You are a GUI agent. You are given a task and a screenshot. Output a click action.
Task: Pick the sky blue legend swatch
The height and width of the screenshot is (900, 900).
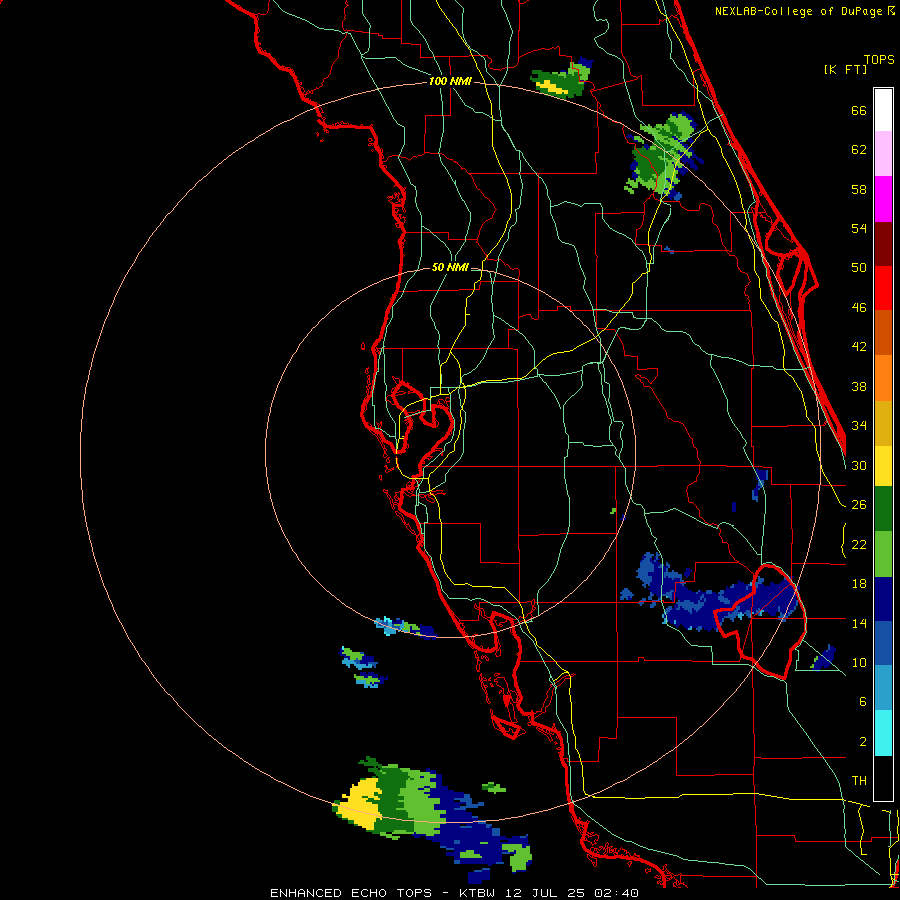(883, 688)
